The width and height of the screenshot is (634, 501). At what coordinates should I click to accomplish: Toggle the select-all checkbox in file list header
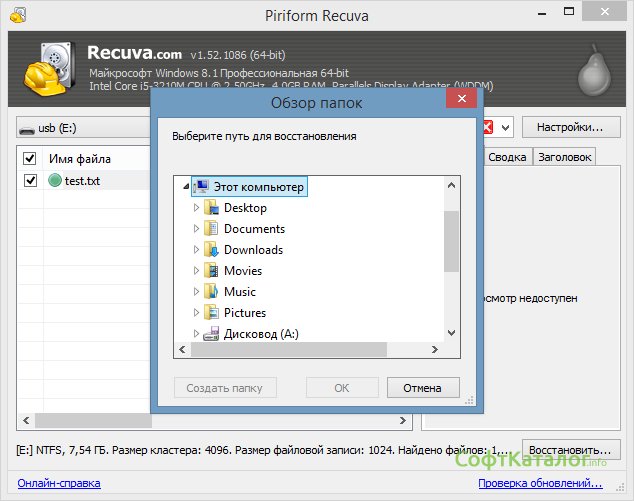pos(29,159)
